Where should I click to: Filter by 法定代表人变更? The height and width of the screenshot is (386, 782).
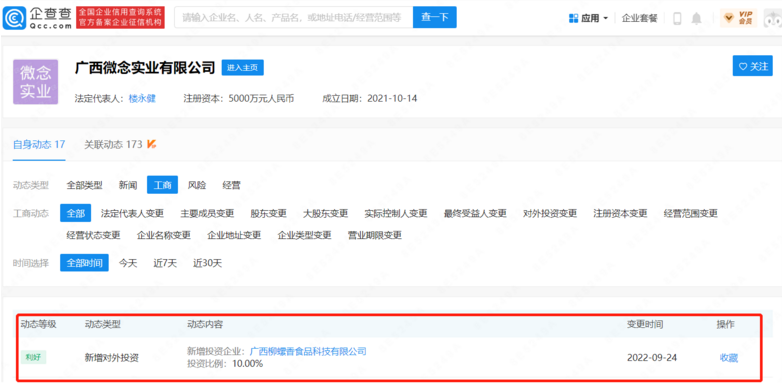(x=132, y=214)
